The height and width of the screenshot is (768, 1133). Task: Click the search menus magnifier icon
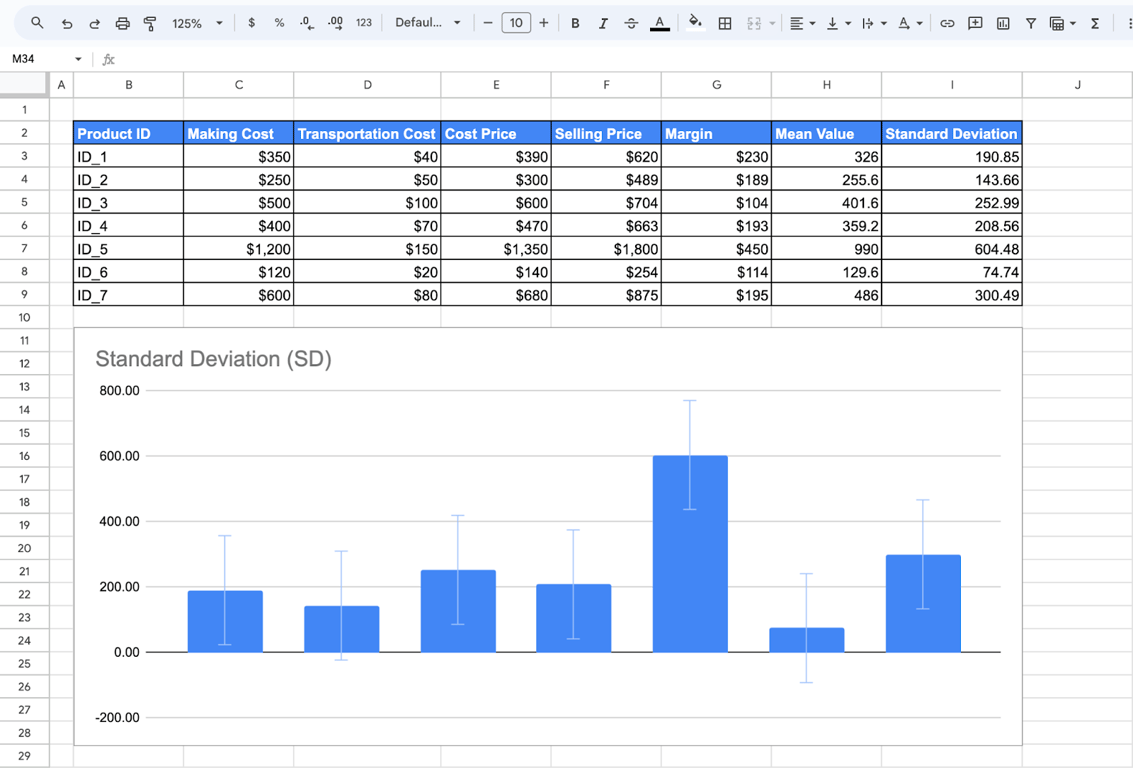coord(37,23)
